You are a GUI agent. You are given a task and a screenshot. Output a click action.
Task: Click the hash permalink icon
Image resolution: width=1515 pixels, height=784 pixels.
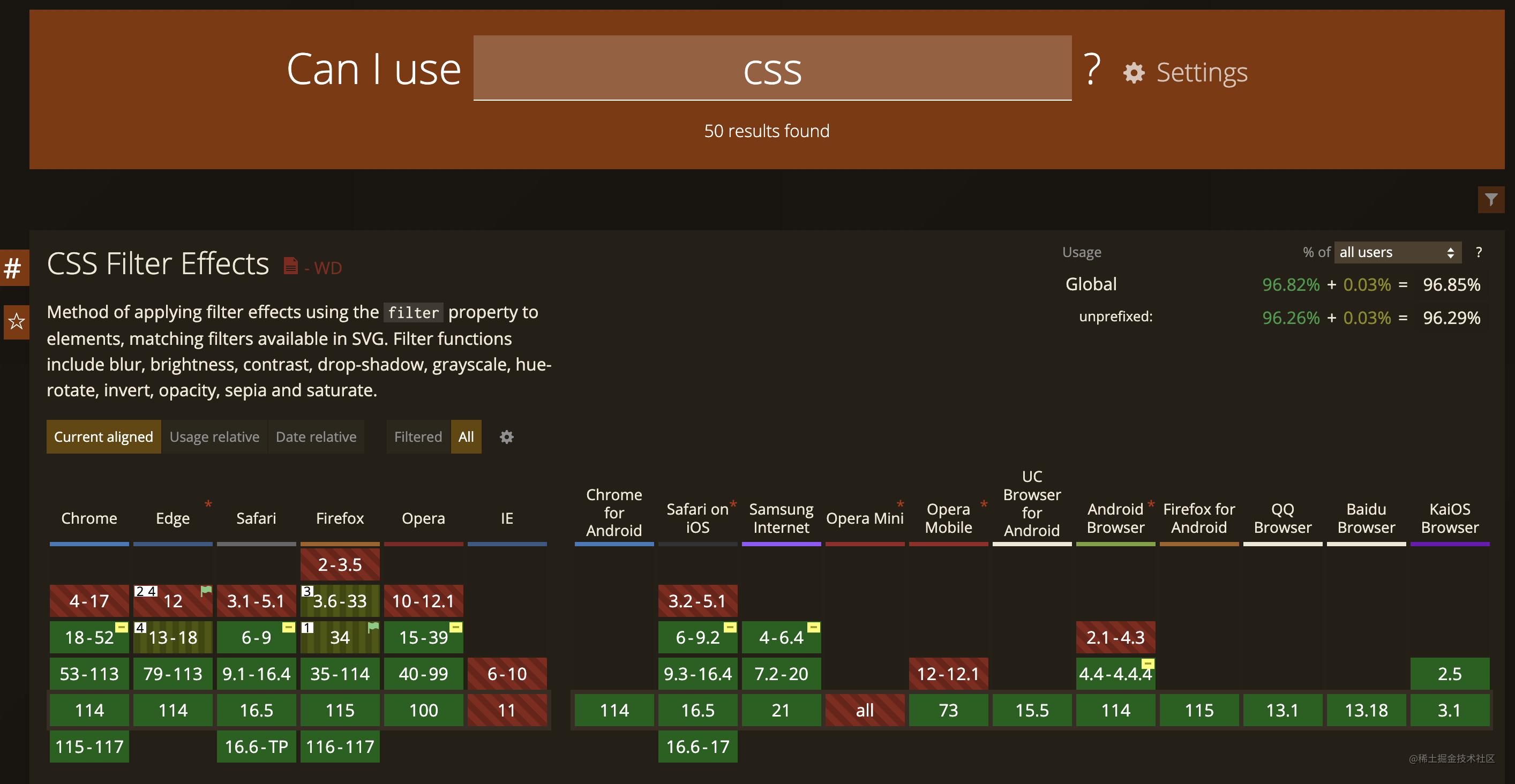[x=13, y=268]
